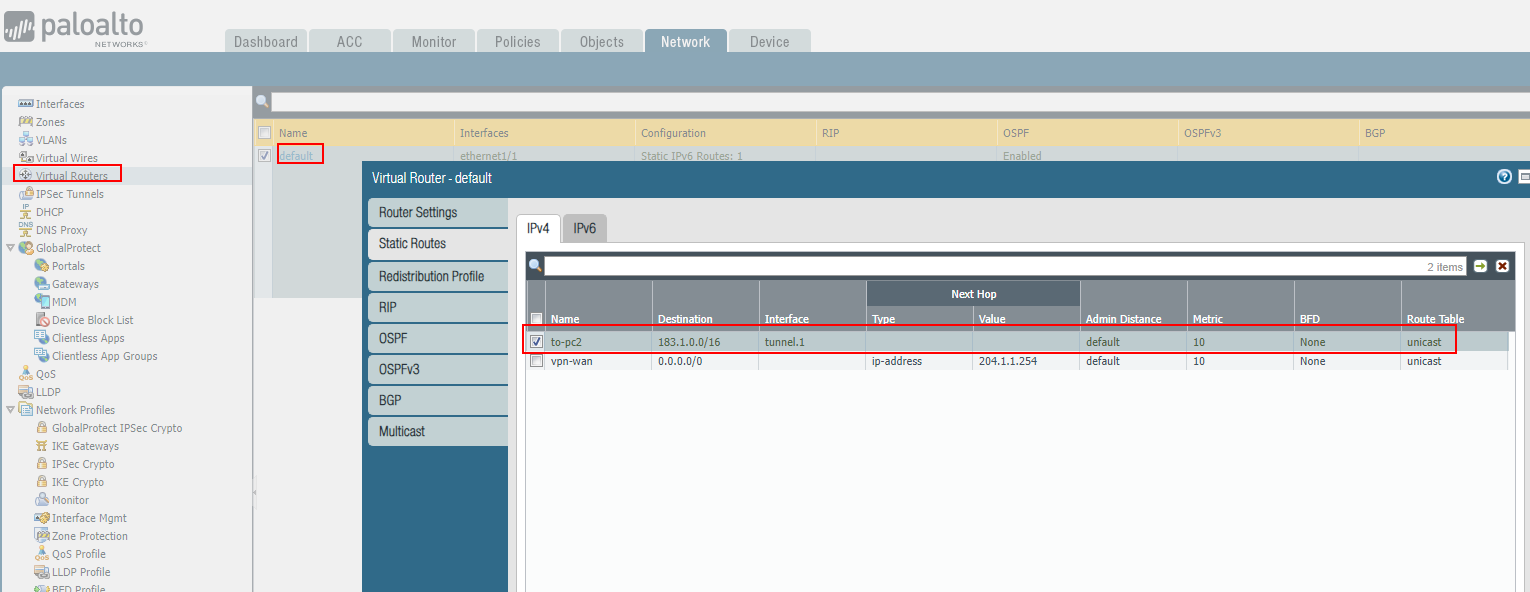The width and height of the screenshot is (1530, 592).
Task: Uncheck the default virtual router checkbox
Action: (264, 155)
